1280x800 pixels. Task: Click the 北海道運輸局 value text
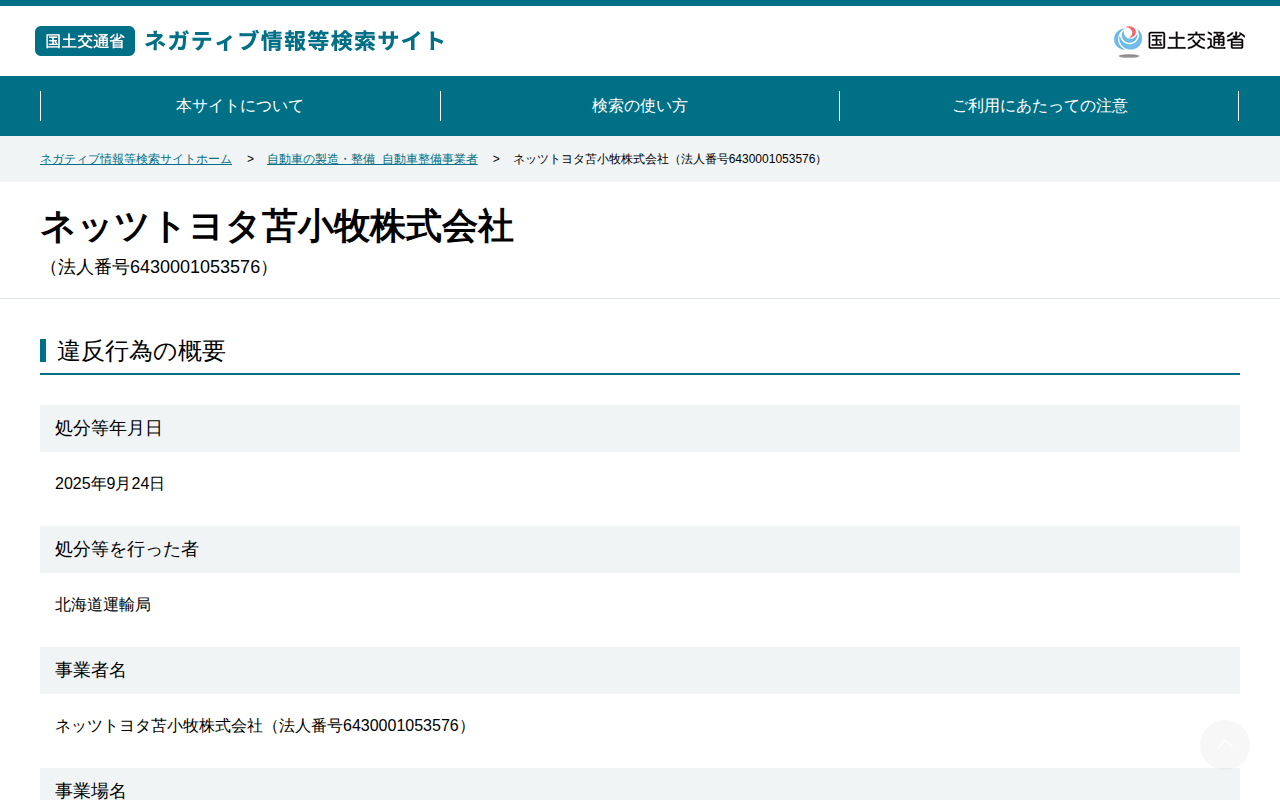tap(103, 605)
